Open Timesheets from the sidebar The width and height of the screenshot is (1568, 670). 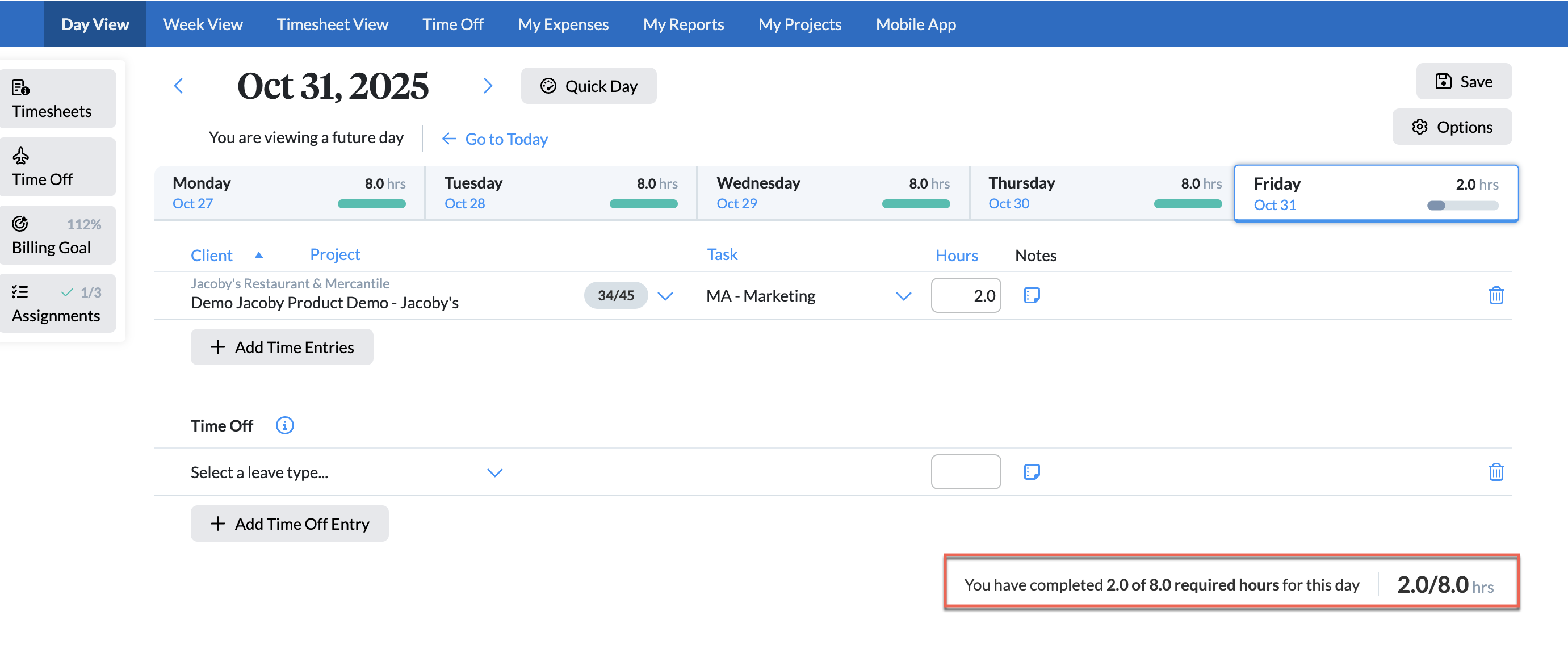click(57, 99)
